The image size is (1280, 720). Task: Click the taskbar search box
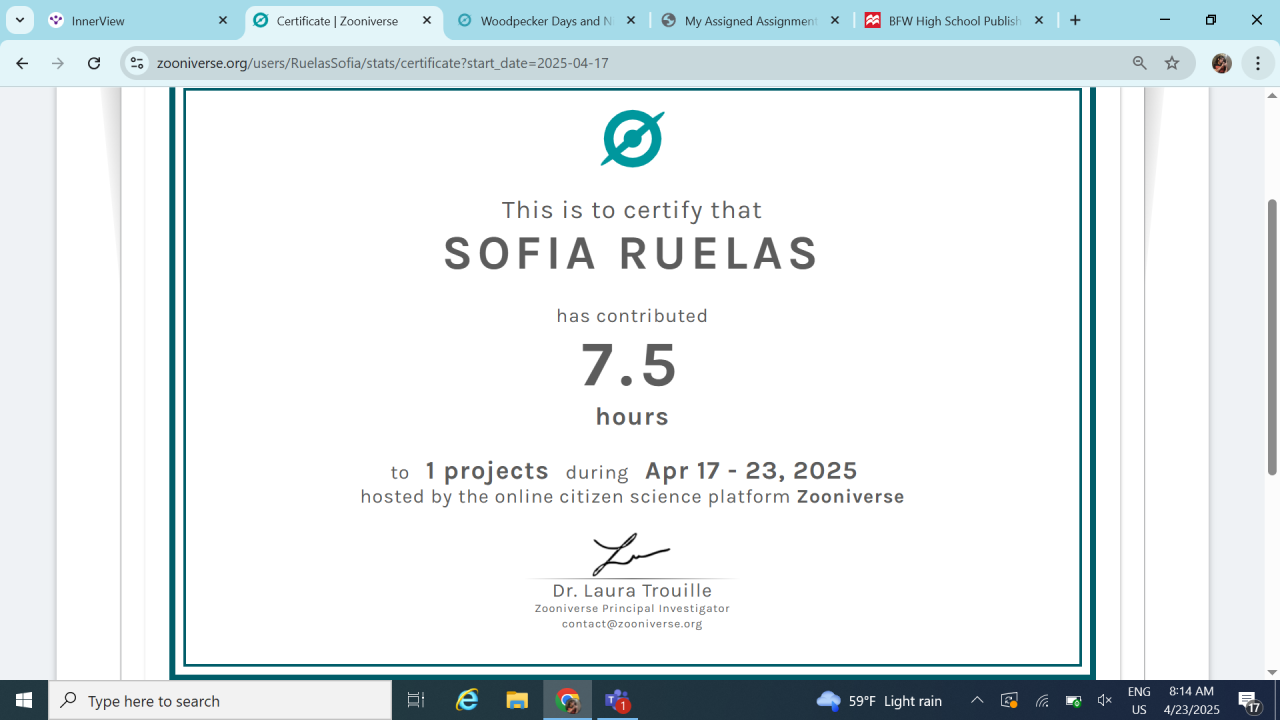tap(220, 700)
